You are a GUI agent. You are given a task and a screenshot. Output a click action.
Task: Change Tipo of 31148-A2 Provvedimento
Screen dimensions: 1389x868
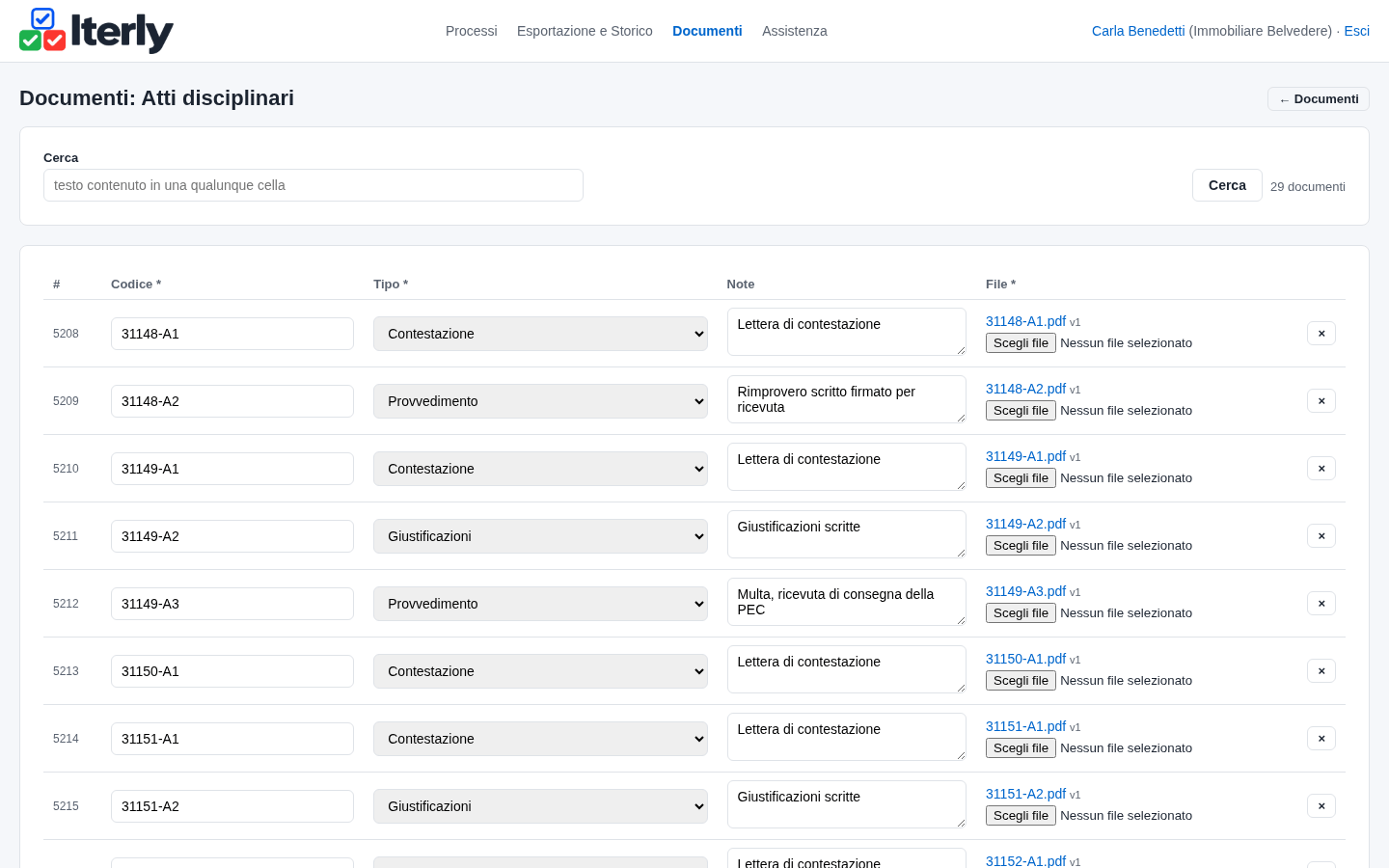[x=540, y=401]
